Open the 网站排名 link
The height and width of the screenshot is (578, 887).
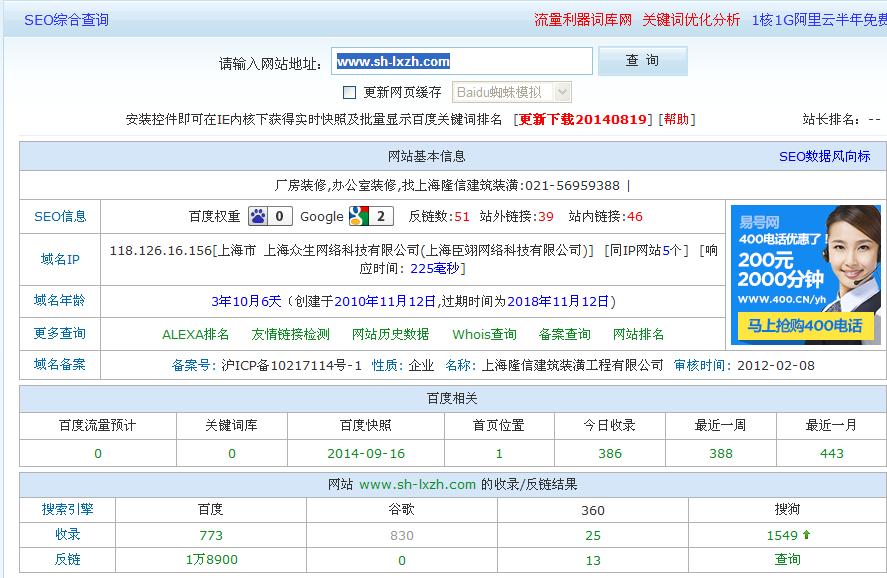[x=638, y=334]
